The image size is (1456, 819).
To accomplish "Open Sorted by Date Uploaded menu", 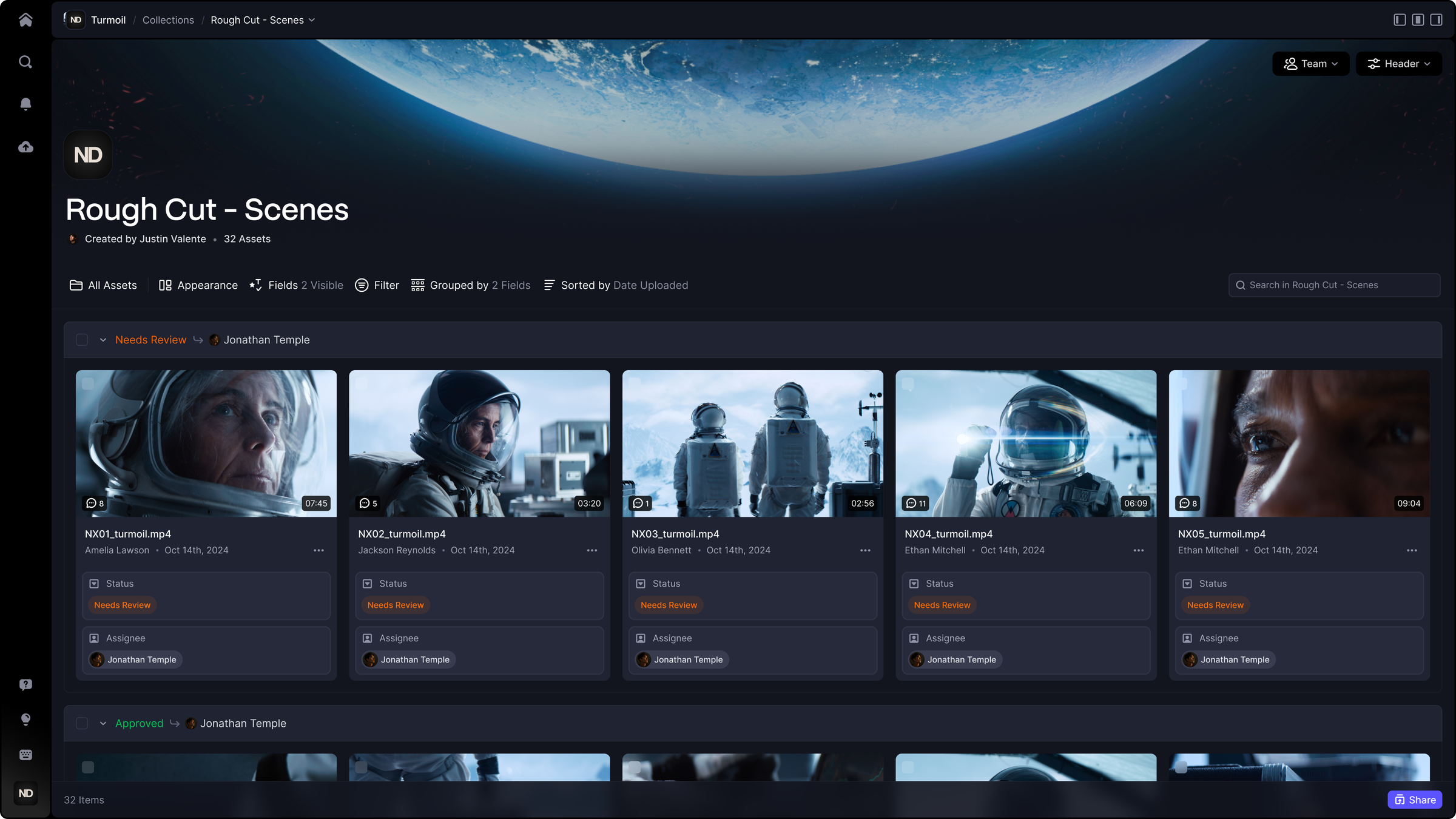I will click(616, 285).
